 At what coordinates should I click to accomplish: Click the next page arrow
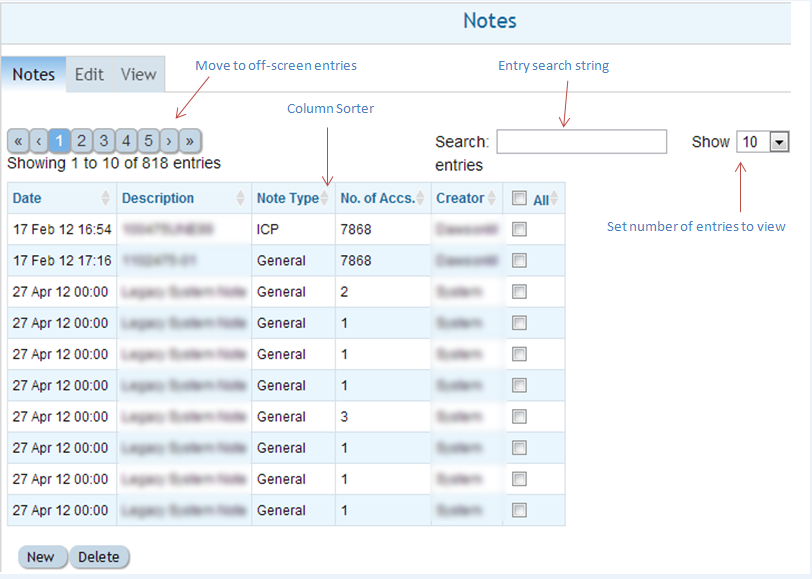169,140
